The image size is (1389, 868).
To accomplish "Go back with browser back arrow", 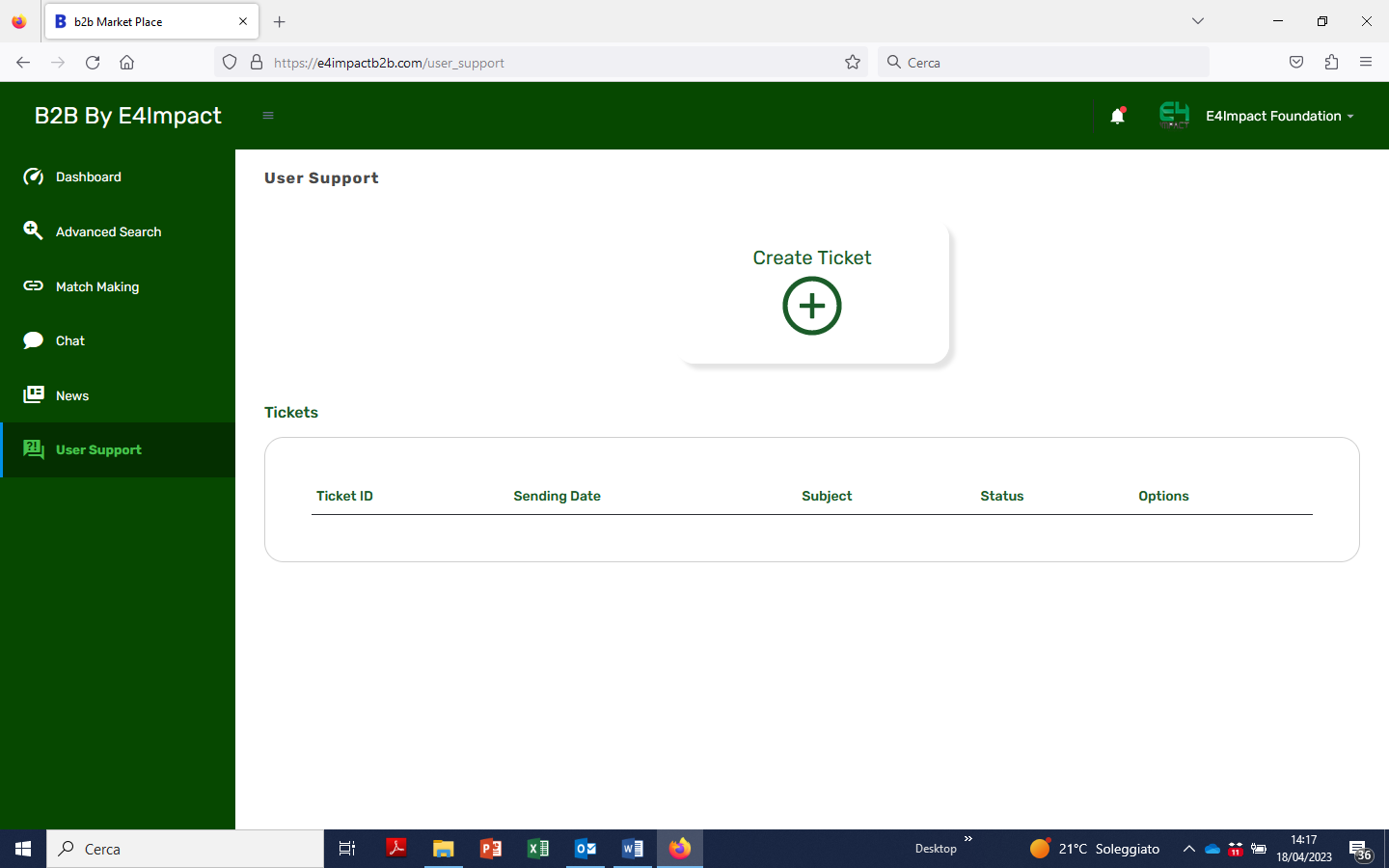I will 23,63.
